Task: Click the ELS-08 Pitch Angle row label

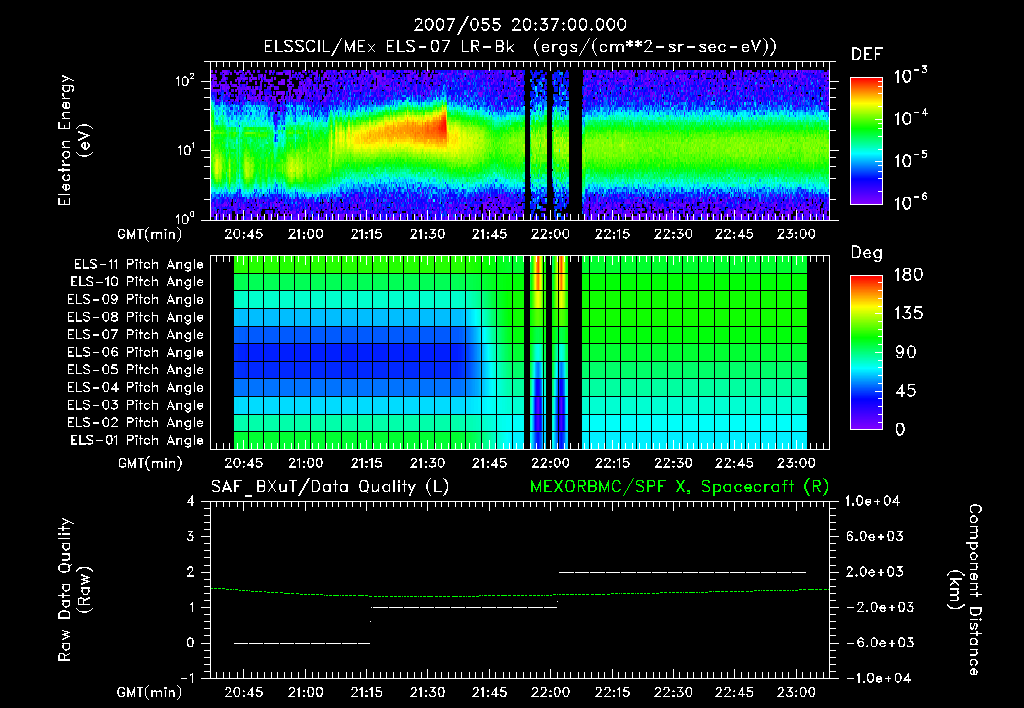Action: click(x=136, y=317)
